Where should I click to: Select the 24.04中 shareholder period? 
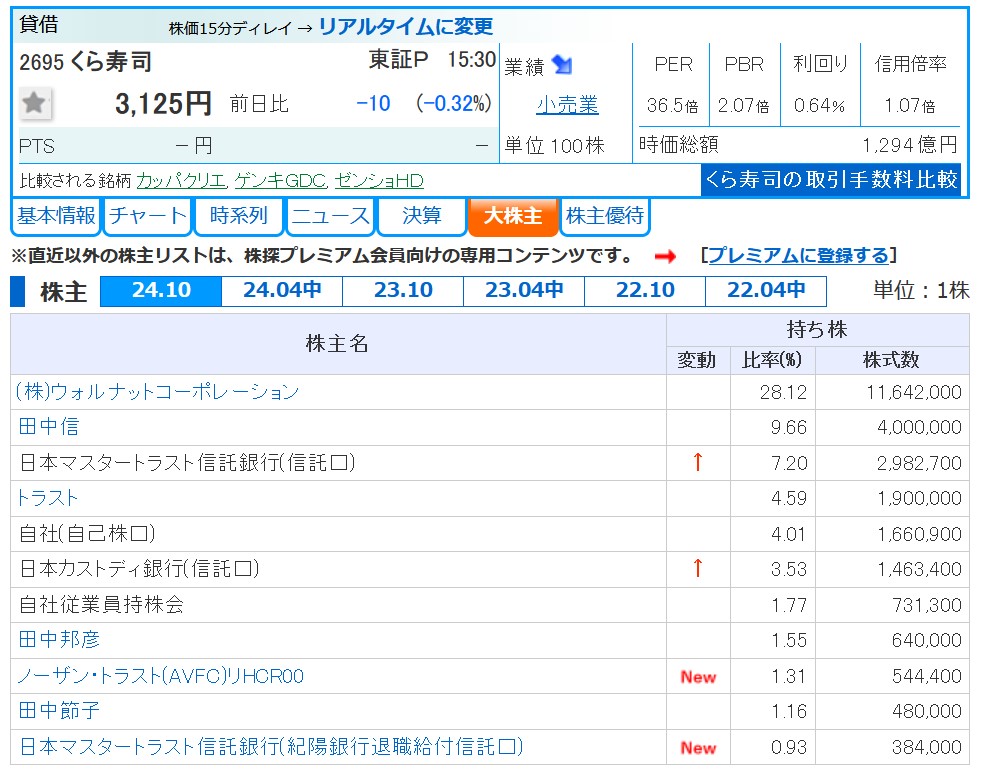282,290
